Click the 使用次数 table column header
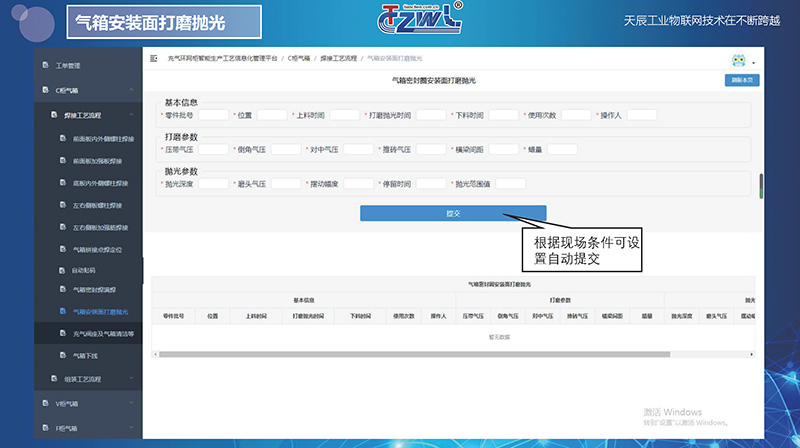 [404, 316]
